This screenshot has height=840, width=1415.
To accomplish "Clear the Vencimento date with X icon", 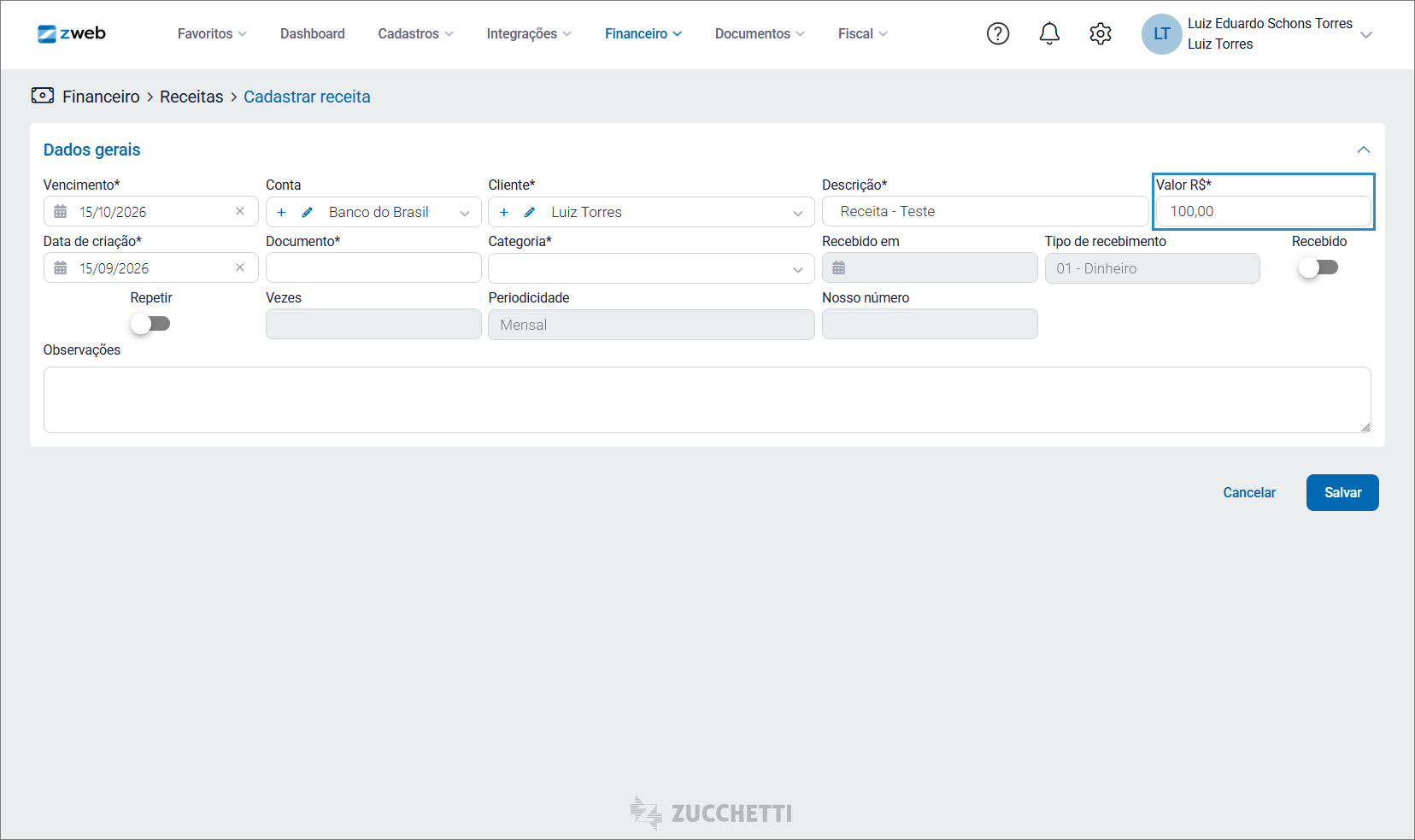I will click(240, 211).
